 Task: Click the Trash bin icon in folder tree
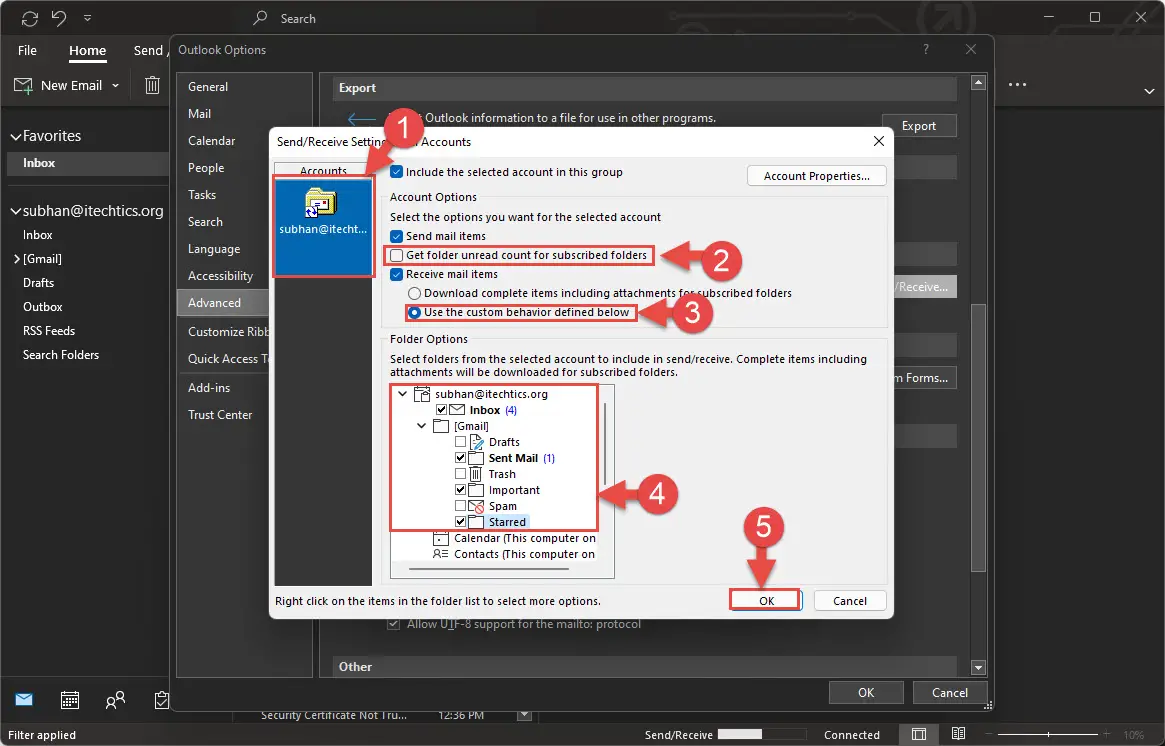click(x=476, y=474)
